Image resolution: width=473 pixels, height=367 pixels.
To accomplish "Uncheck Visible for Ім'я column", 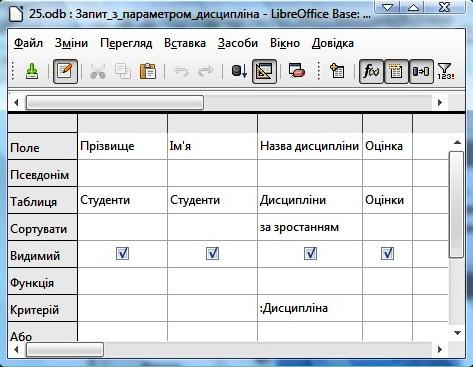I will pos(212,253).
